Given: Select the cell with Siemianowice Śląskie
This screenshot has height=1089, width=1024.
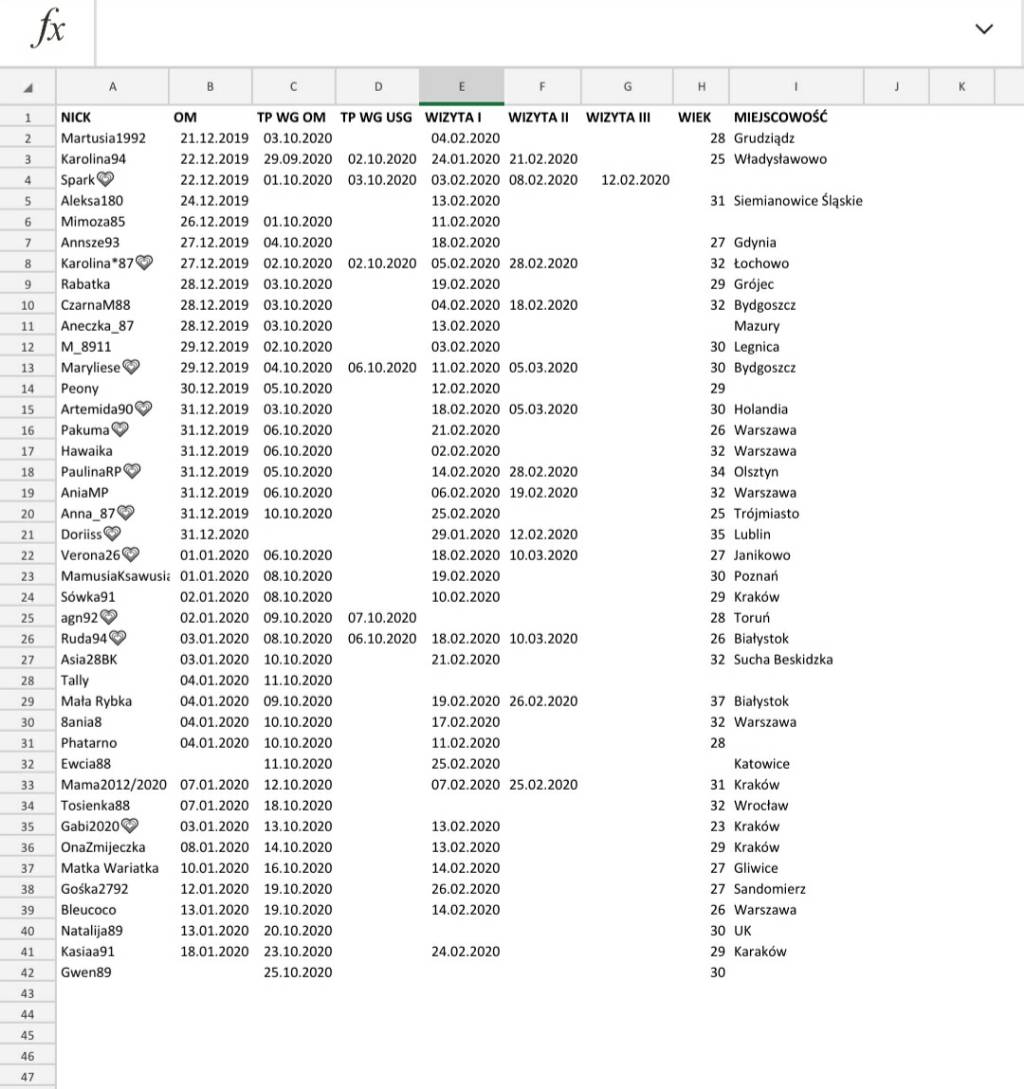Looking at the screenshot, I should (x=797, y=200).
